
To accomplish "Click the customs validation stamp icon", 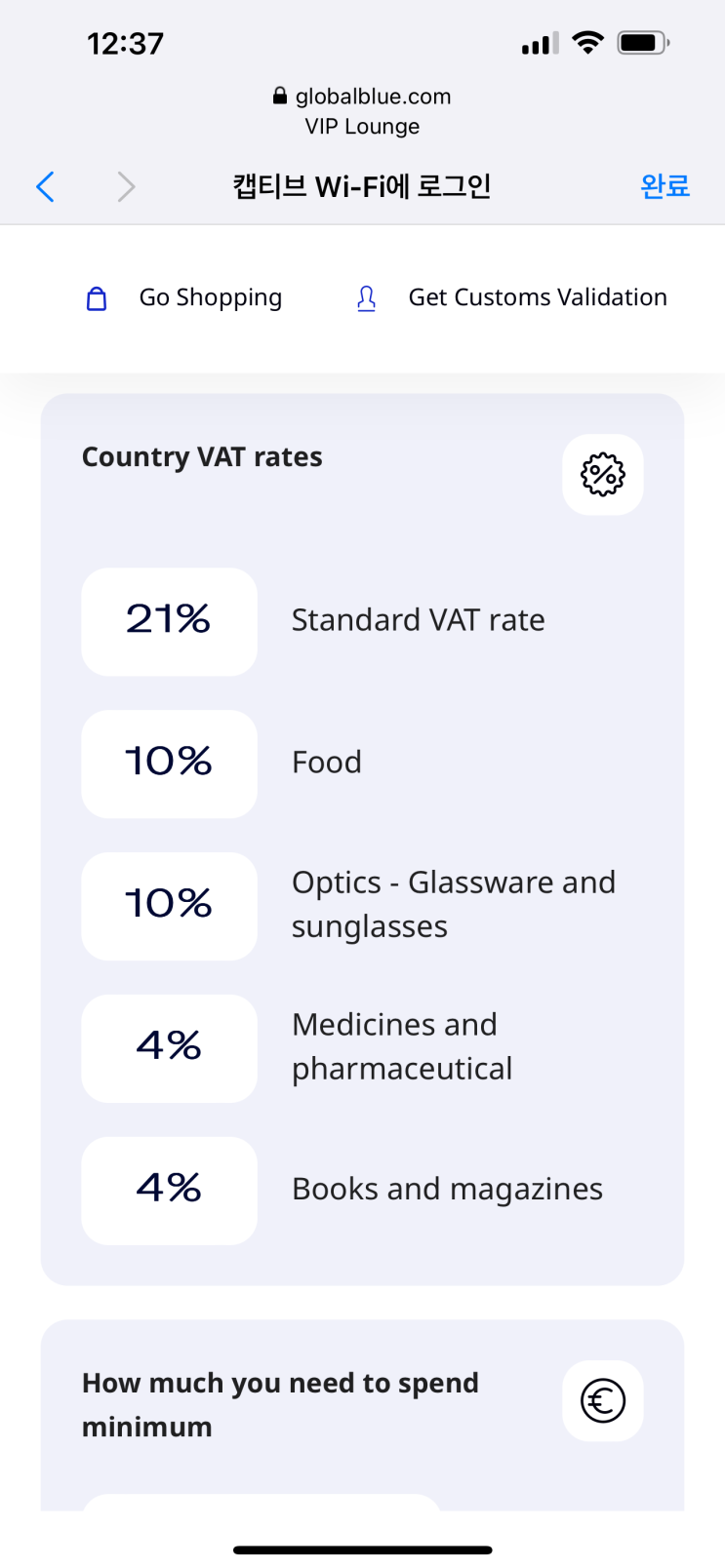I will (366, 298).
